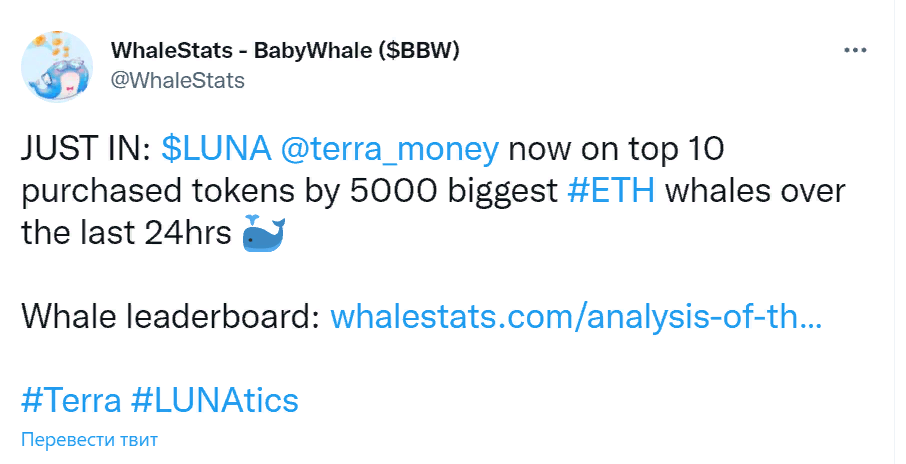906x464 pixels.
Task: Follow the whalestats.com analysis link
Action: click(576, 318)
